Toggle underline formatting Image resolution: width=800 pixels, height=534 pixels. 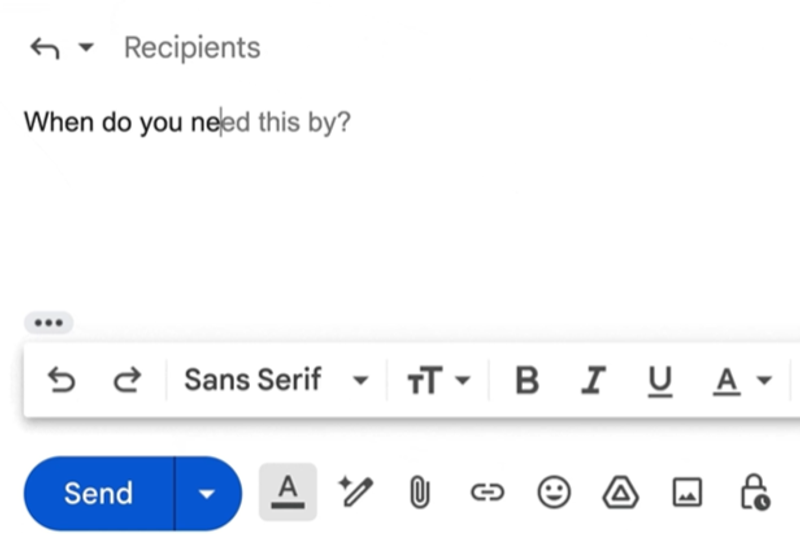point(661,380)
